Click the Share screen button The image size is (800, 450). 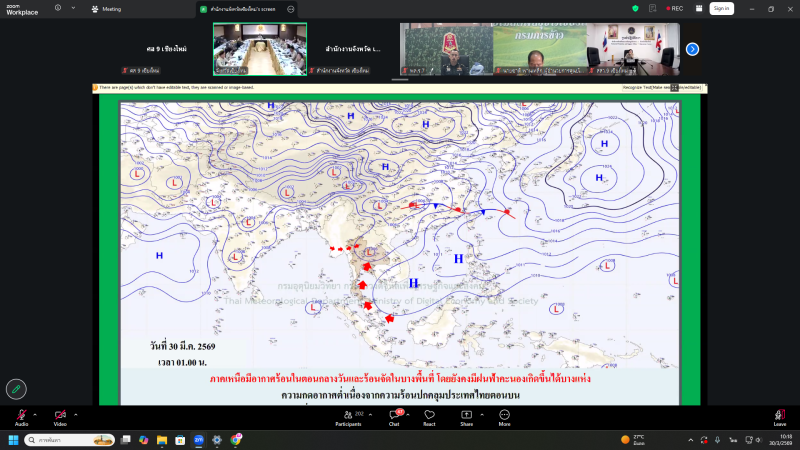(466, 416)
